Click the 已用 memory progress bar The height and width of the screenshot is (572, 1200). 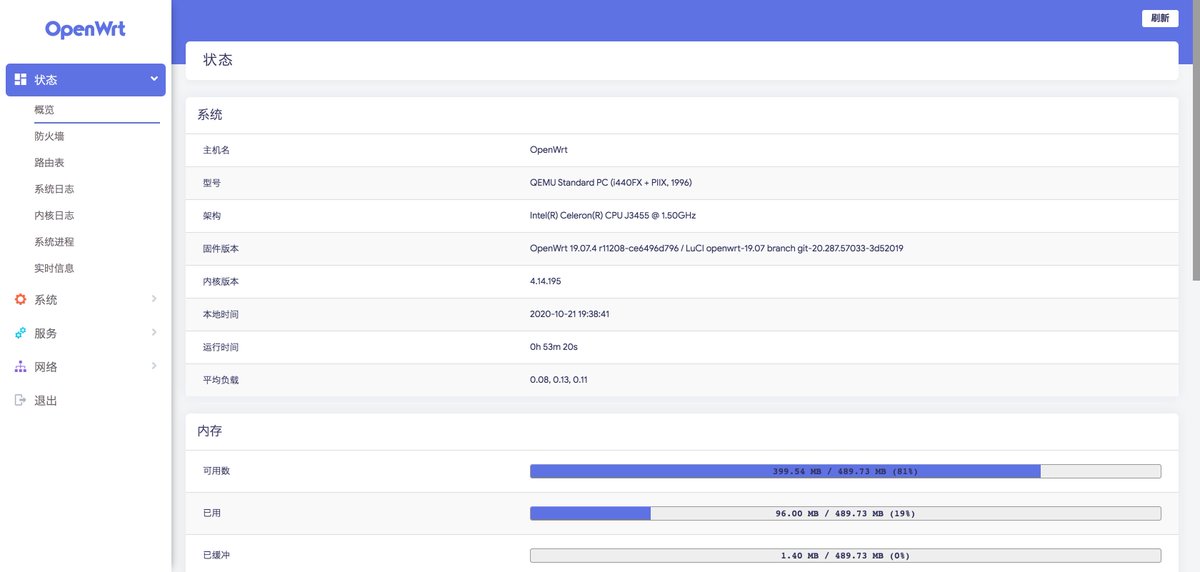click(845, 513)
